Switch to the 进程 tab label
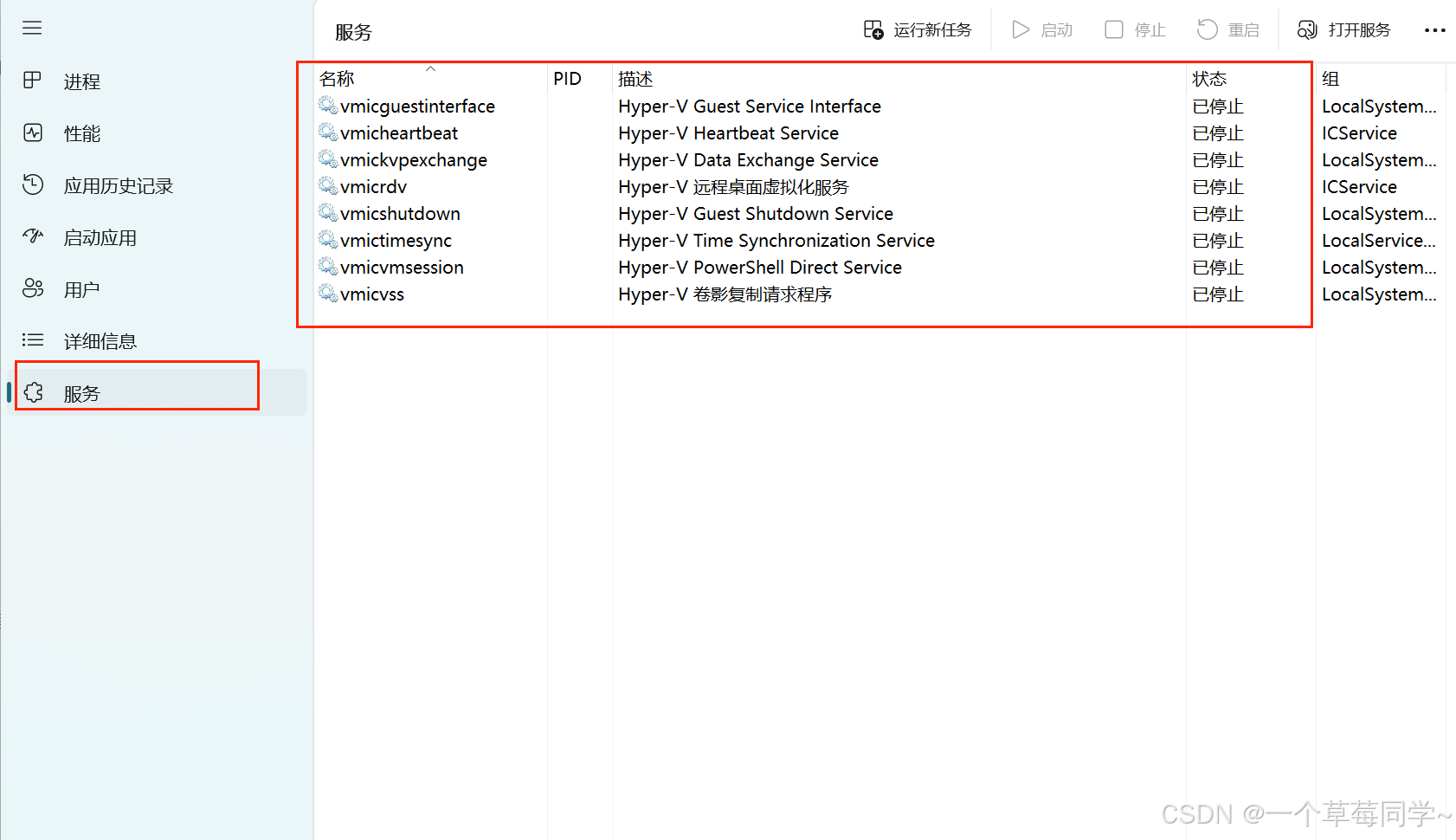The width and height of the screenshot is (1456, 840). 82,81
